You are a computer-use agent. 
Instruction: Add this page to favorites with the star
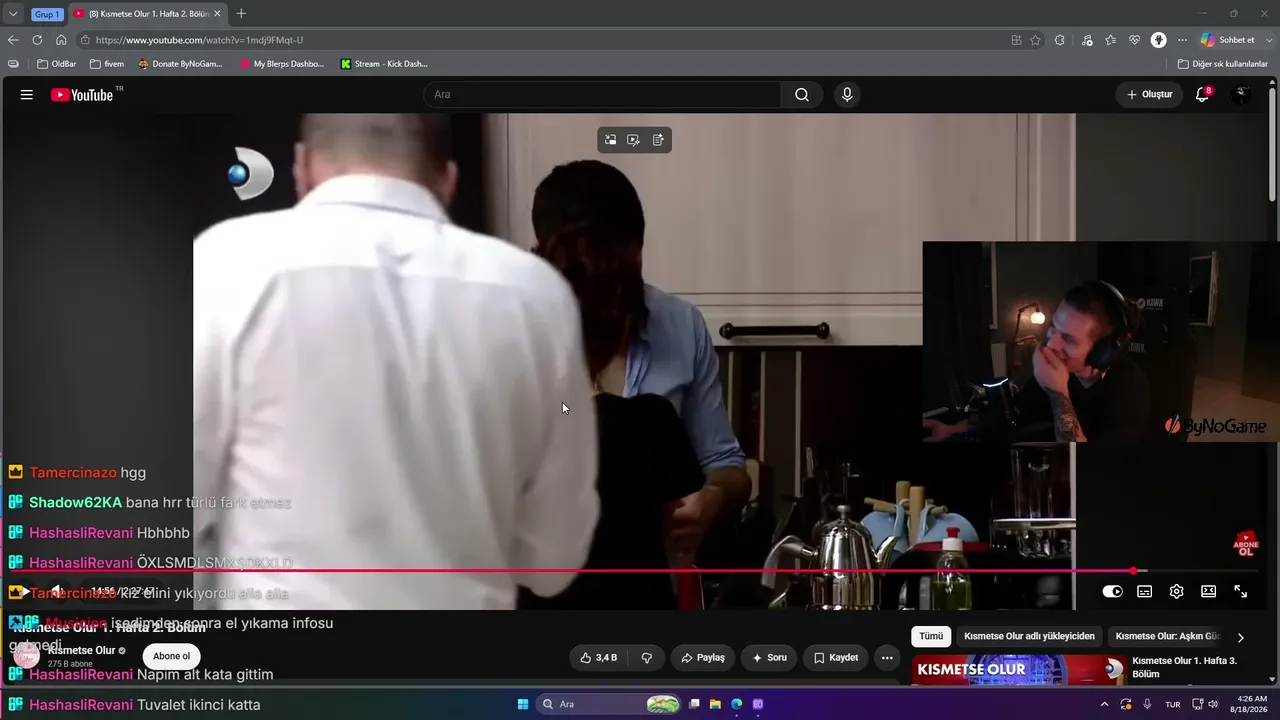click(x=1036, y=40)
